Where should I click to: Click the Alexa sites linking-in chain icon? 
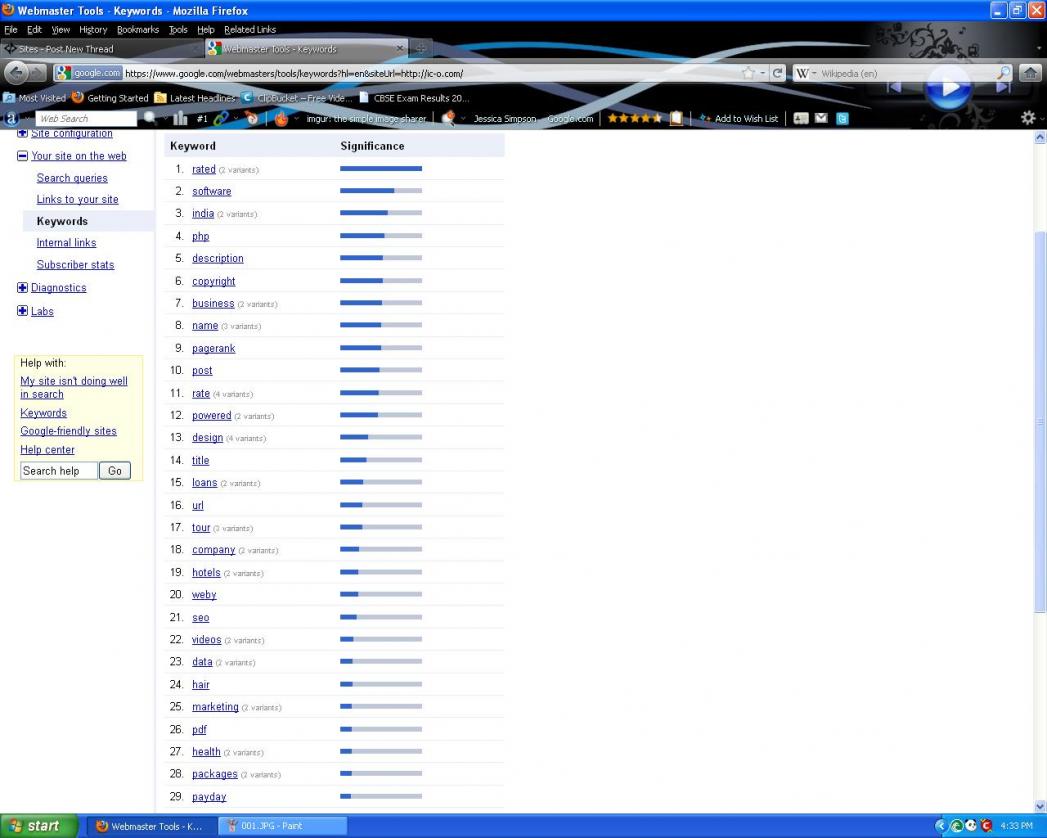(221, 118)
